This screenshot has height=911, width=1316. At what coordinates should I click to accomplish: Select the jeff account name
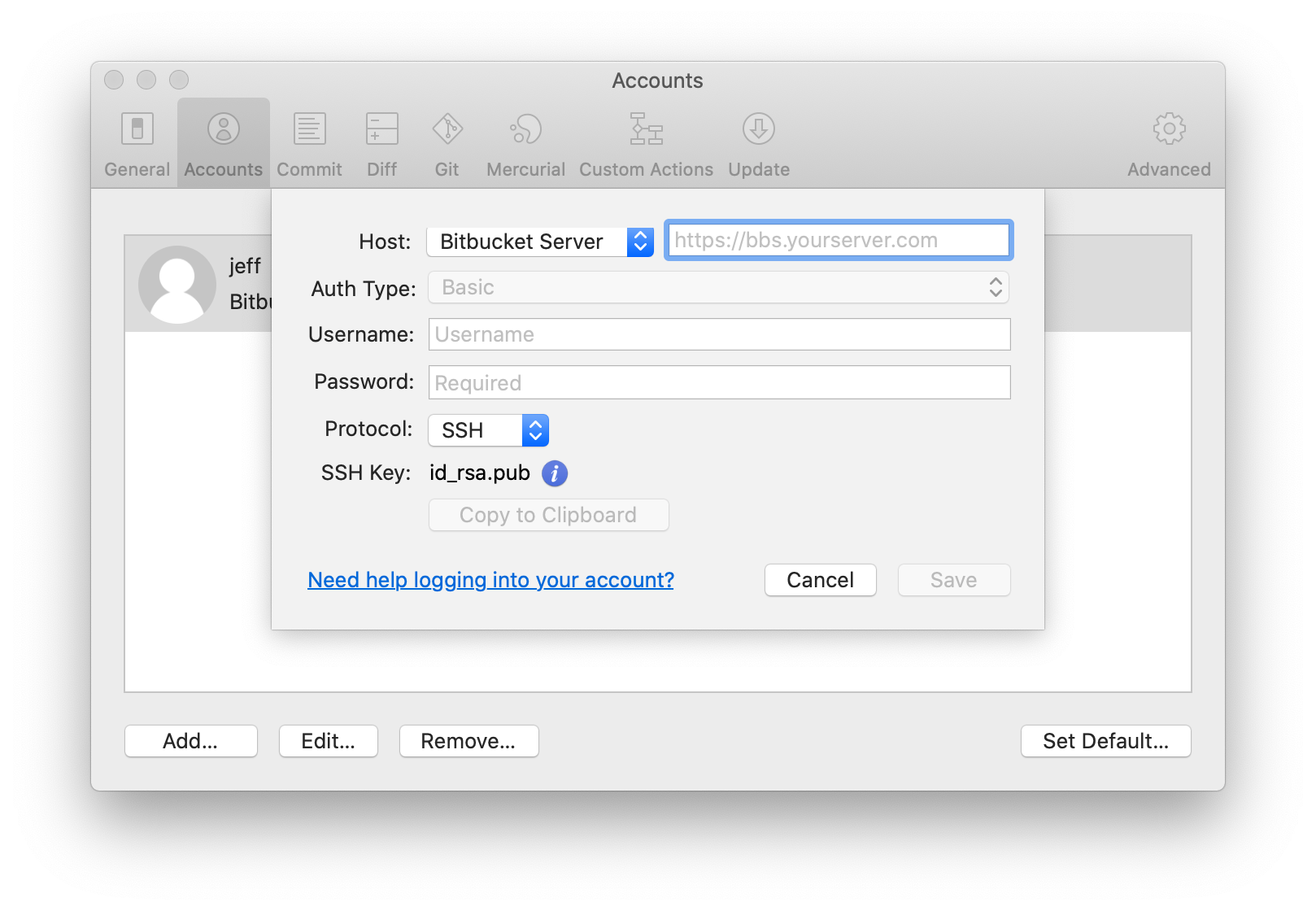pos(245,266)
